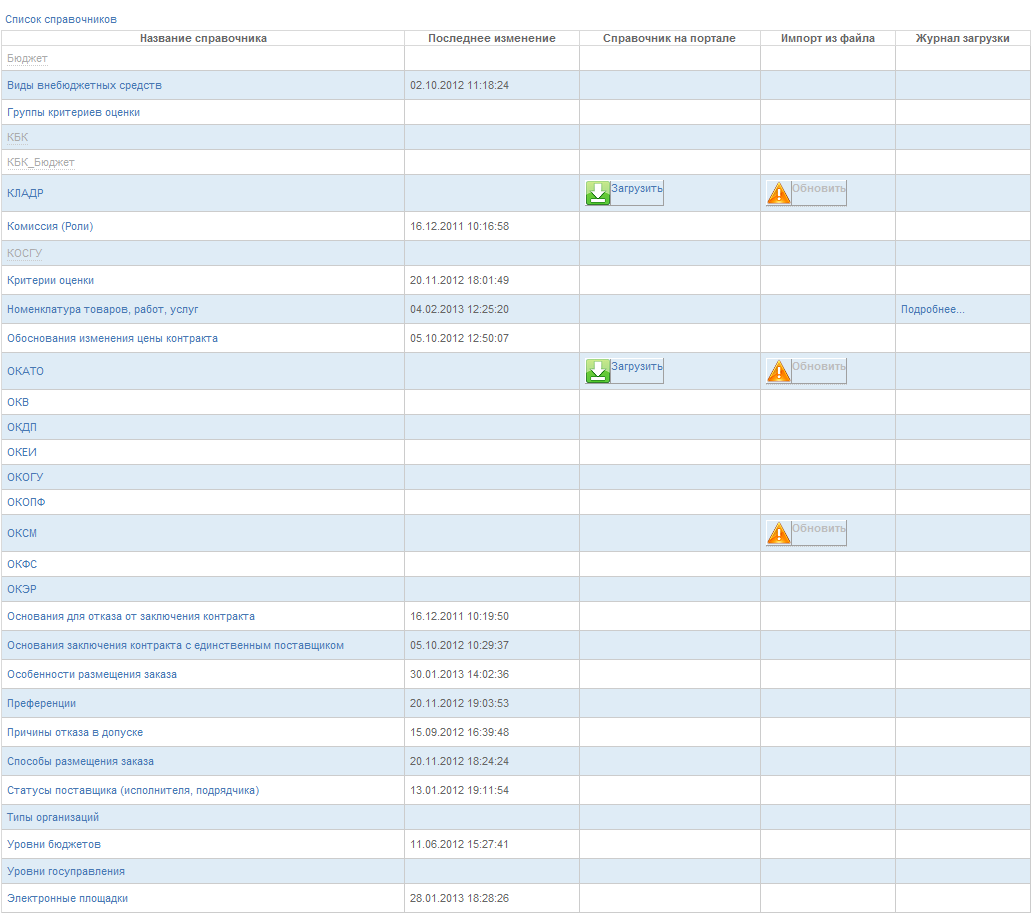Image resolution: width=1034 pixels, height=916 pixels.
Task: Select the date 16.12.2011 10:16:58
Action: click(460, 226)
